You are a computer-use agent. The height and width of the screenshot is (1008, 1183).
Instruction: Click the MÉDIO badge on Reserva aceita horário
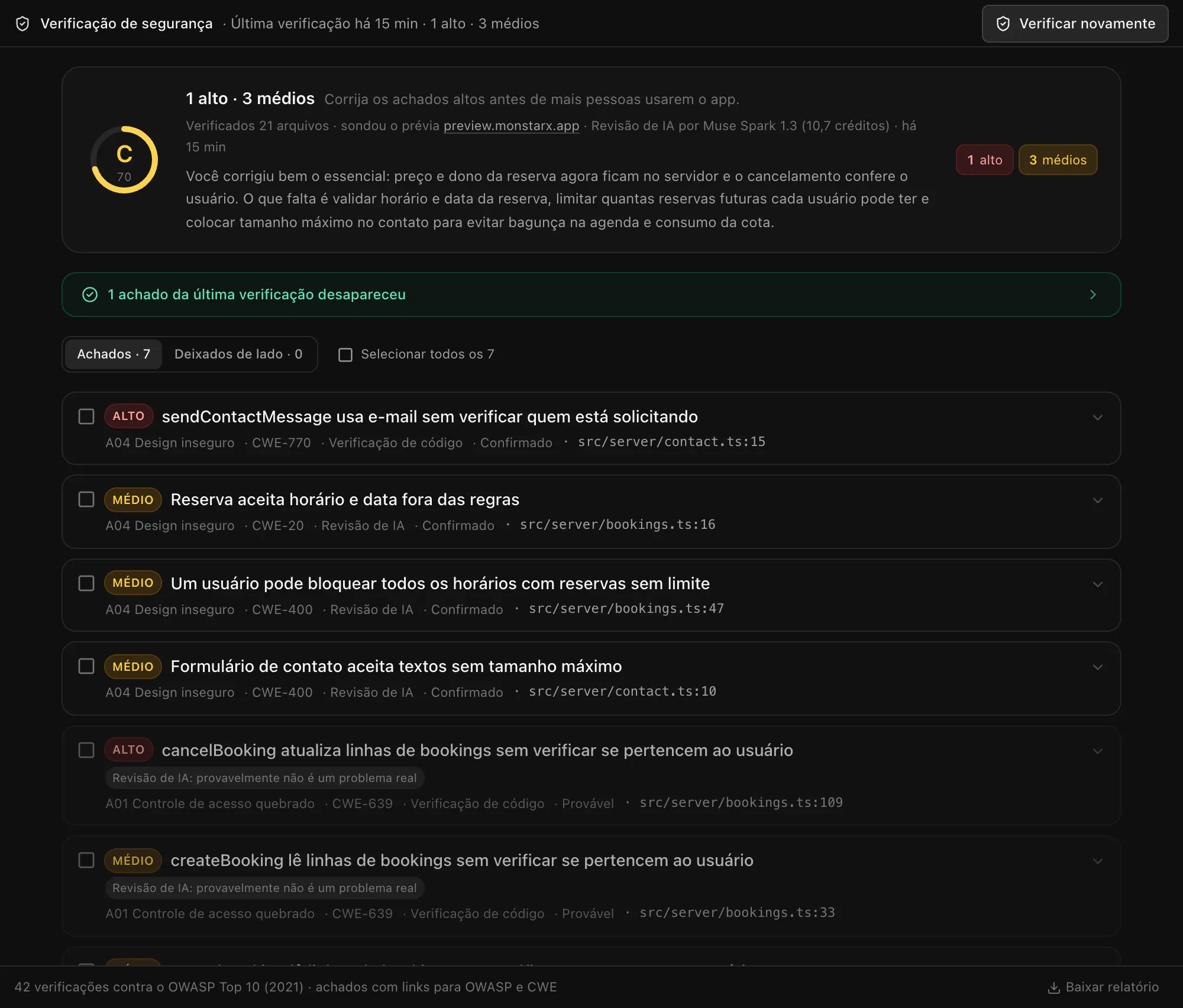(x=133, y=500)
